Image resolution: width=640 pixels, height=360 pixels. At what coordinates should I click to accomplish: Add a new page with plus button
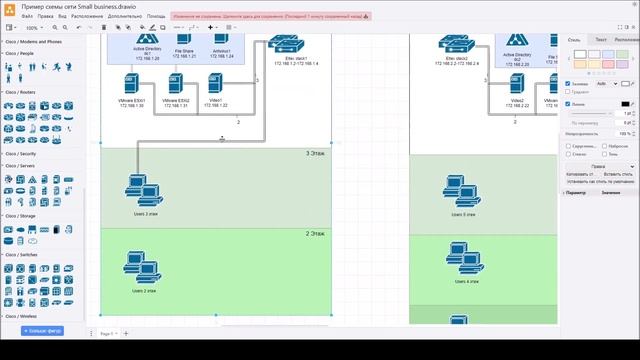(126, 333)
